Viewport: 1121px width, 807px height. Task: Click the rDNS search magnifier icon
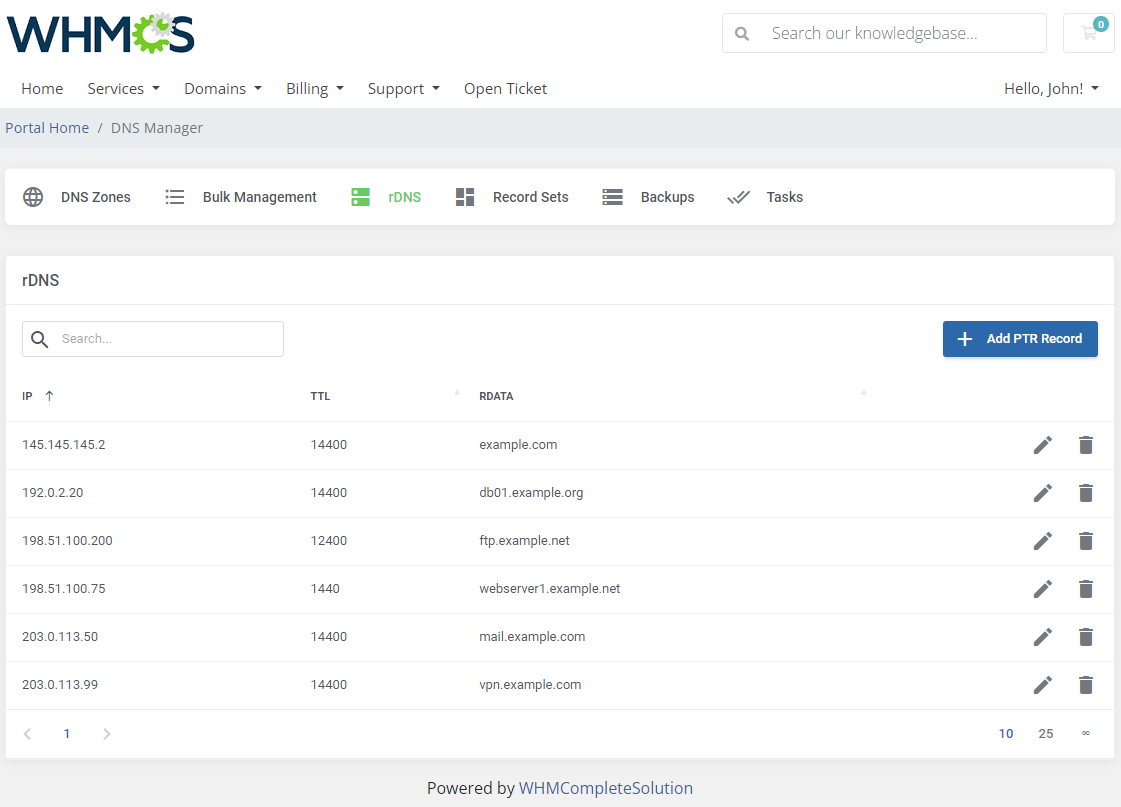40,339
